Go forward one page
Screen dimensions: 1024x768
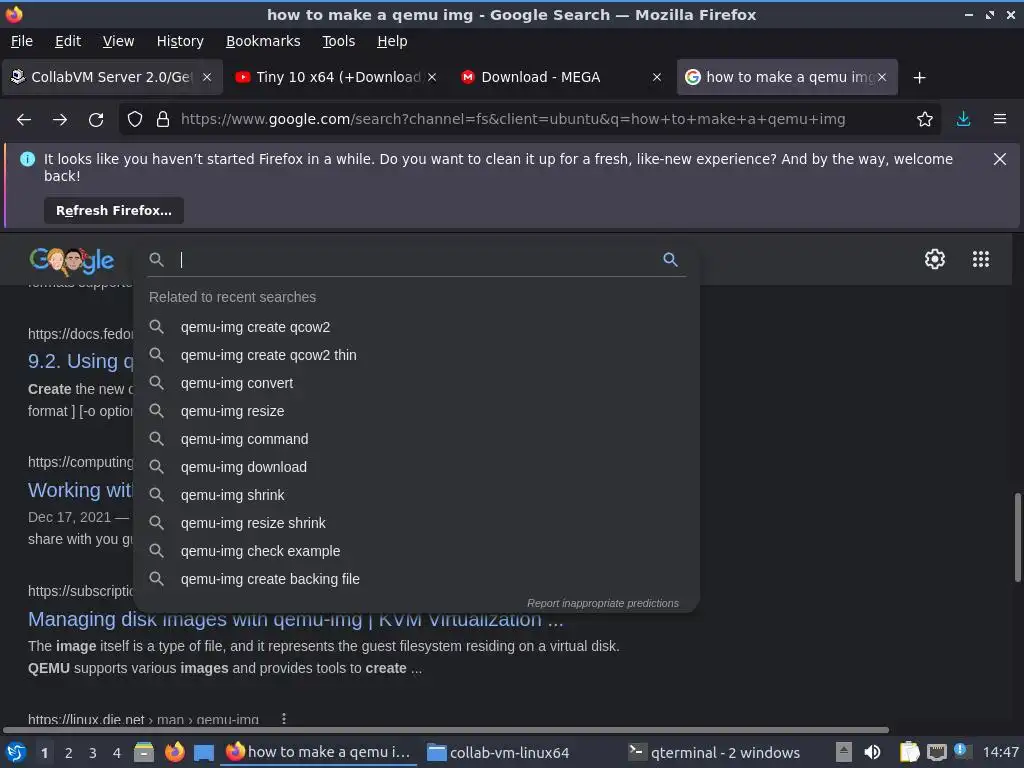(59, 120)
